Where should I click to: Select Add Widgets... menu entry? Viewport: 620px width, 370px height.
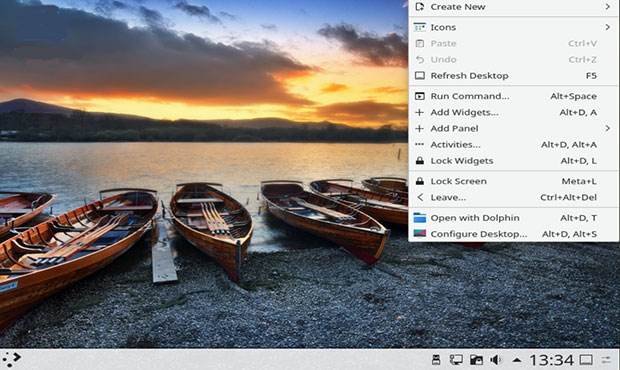(513, 112)
